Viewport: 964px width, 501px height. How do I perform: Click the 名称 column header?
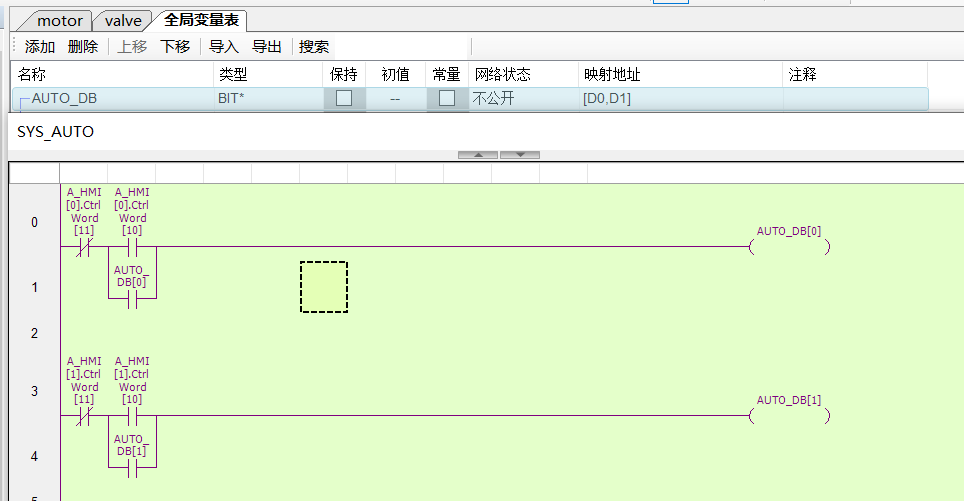[113, 74]
